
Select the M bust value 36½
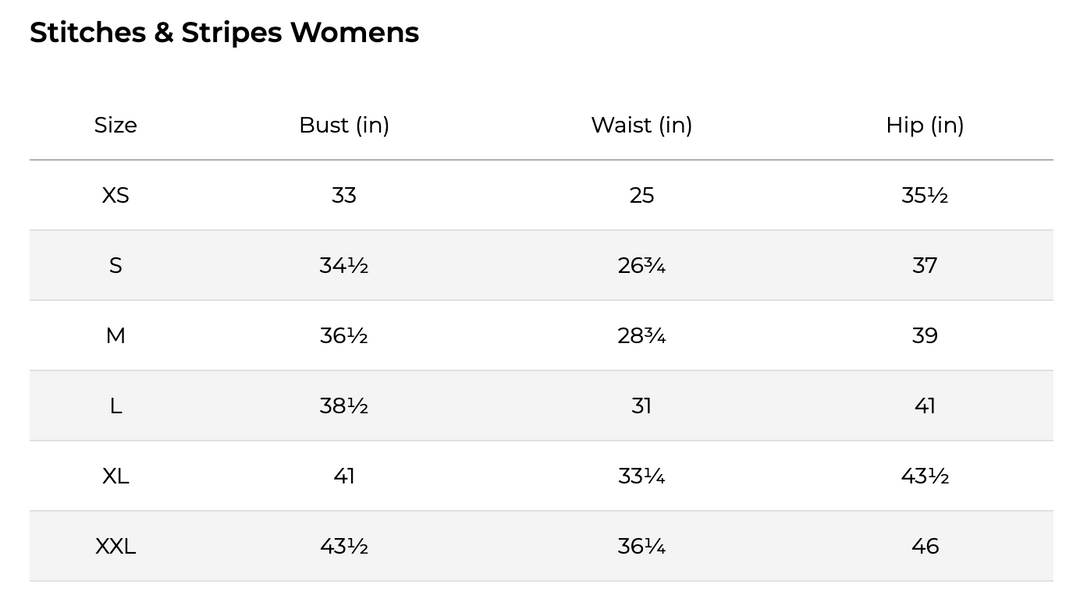[344, 335]
